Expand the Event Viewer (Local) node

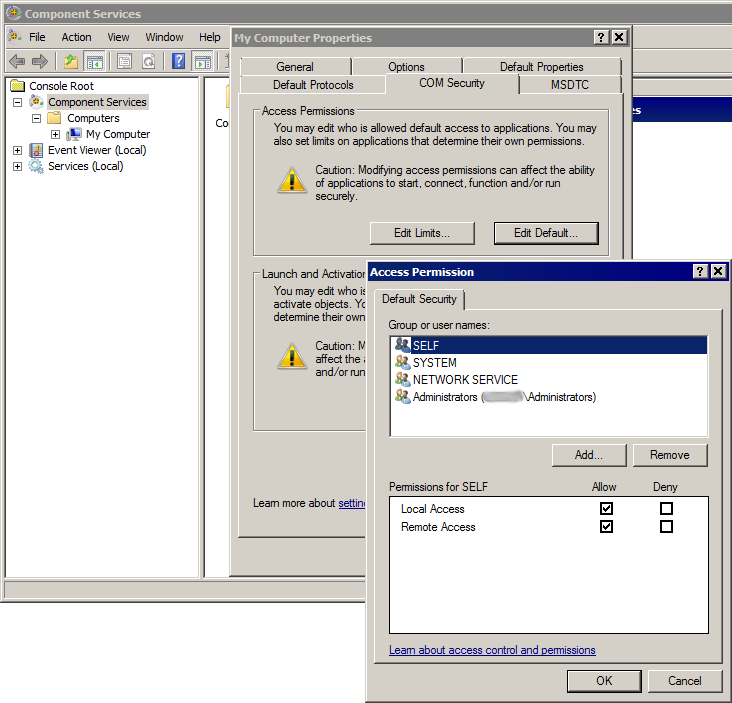pos(18,150)
